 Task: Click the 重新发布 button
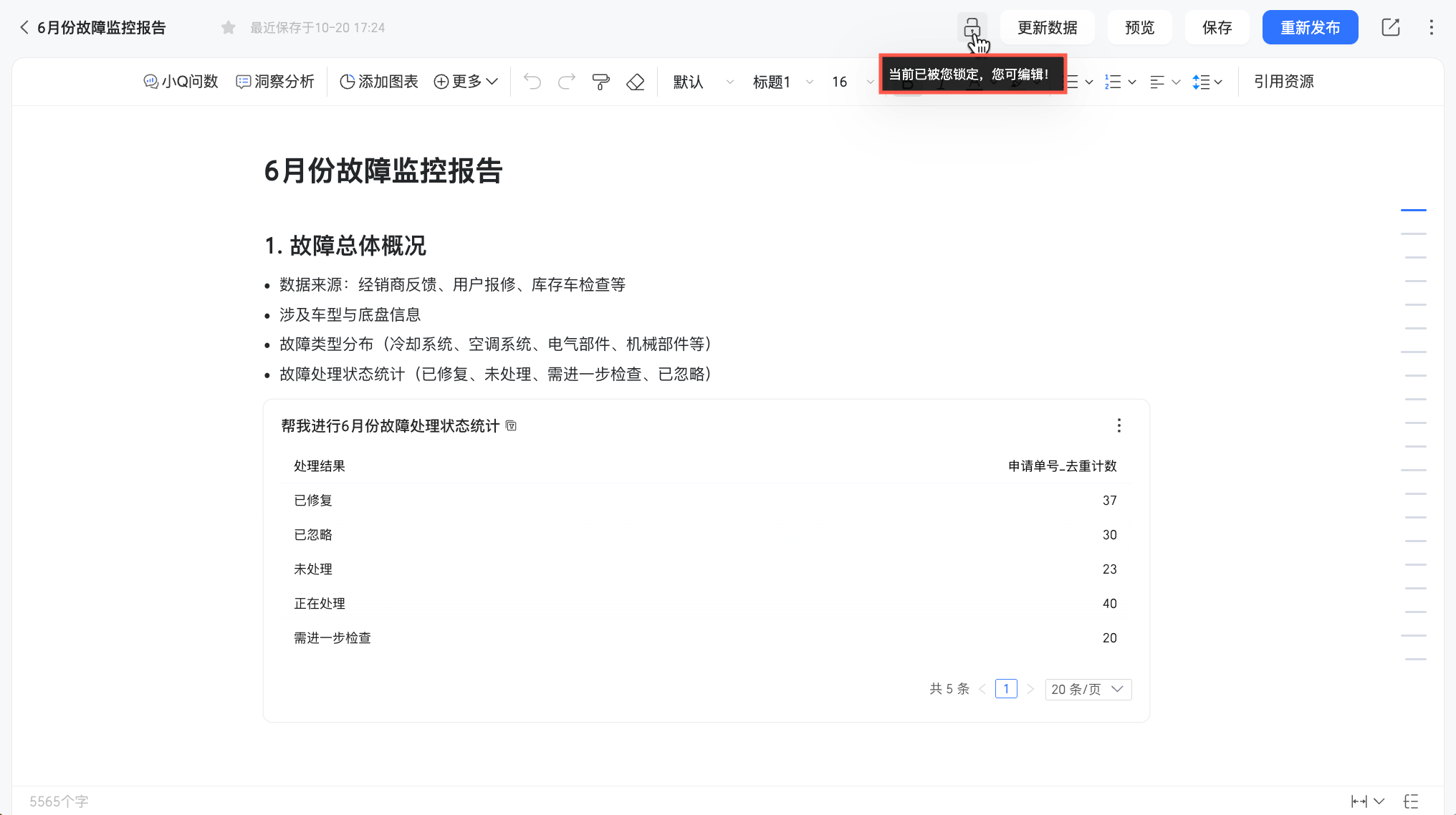point(1310,28)
